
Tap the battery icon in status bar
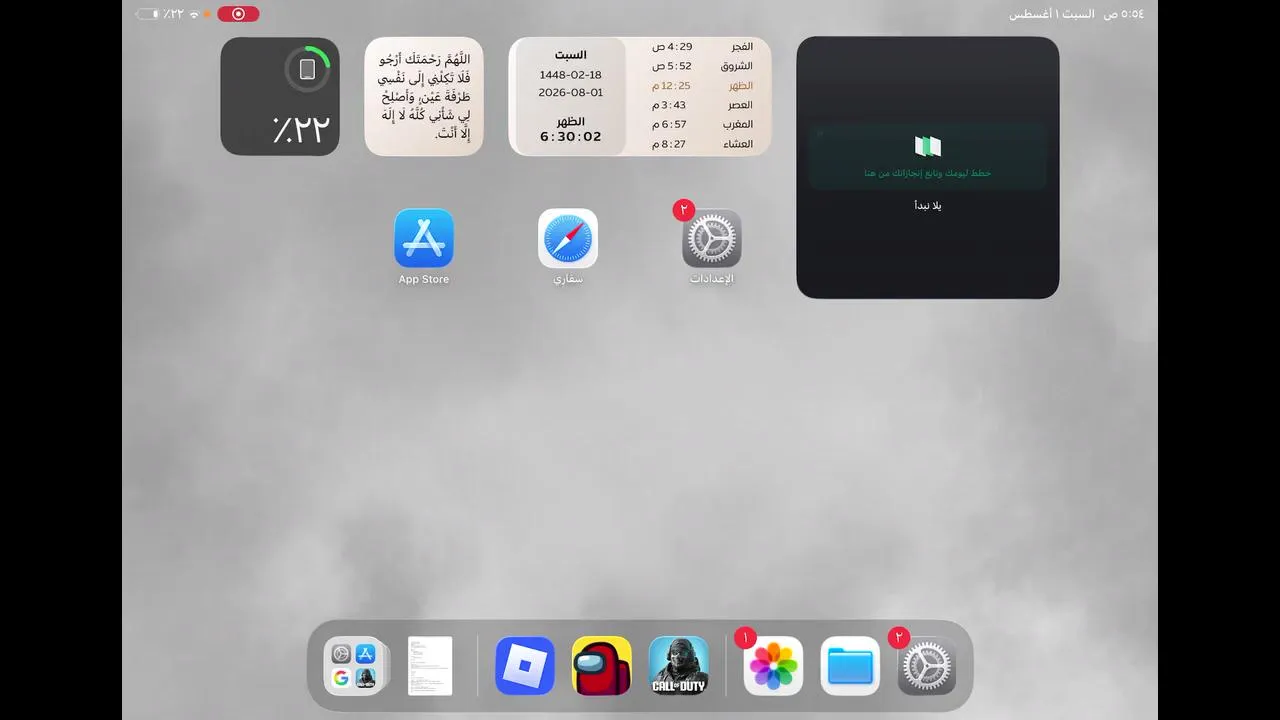147,14
